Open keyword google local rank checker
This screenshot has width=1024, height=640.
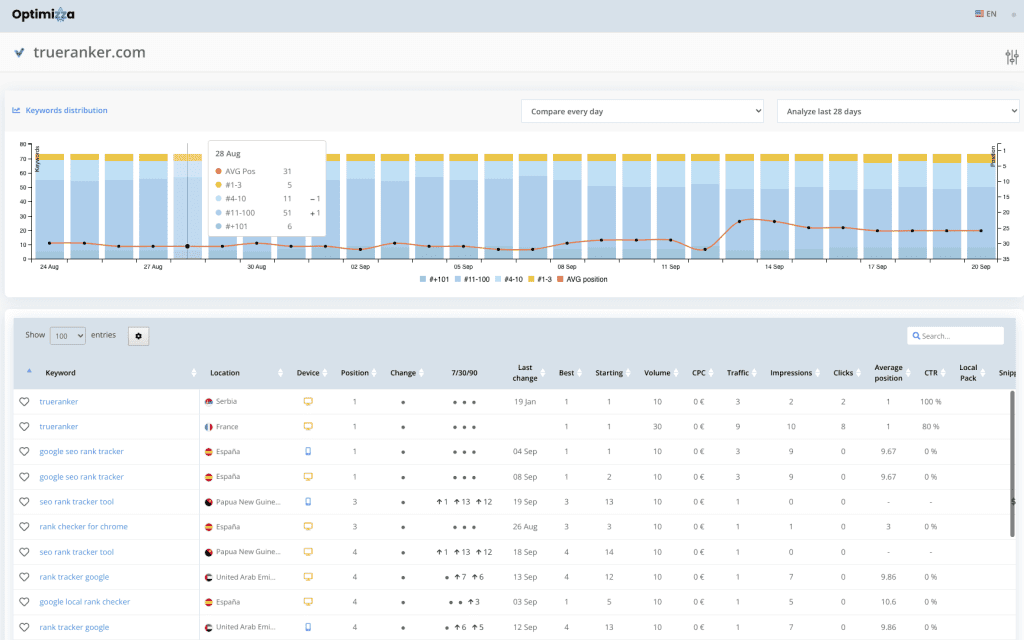pyautogui.click(x=85, y=602)
